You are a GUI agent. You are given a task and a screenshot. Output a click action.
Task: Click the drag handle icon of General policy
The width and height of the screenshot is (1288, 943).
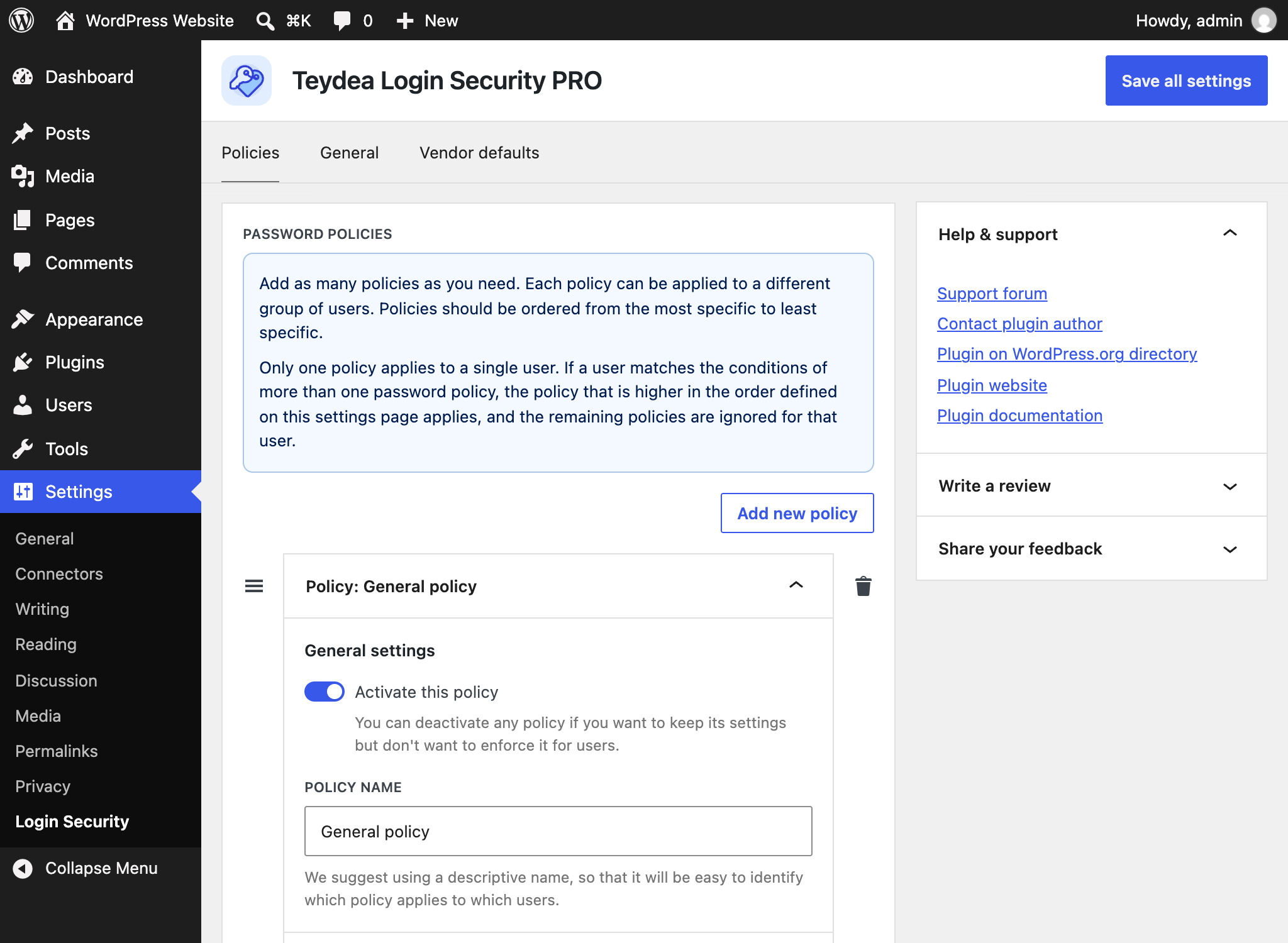click(x=254, y=586)
